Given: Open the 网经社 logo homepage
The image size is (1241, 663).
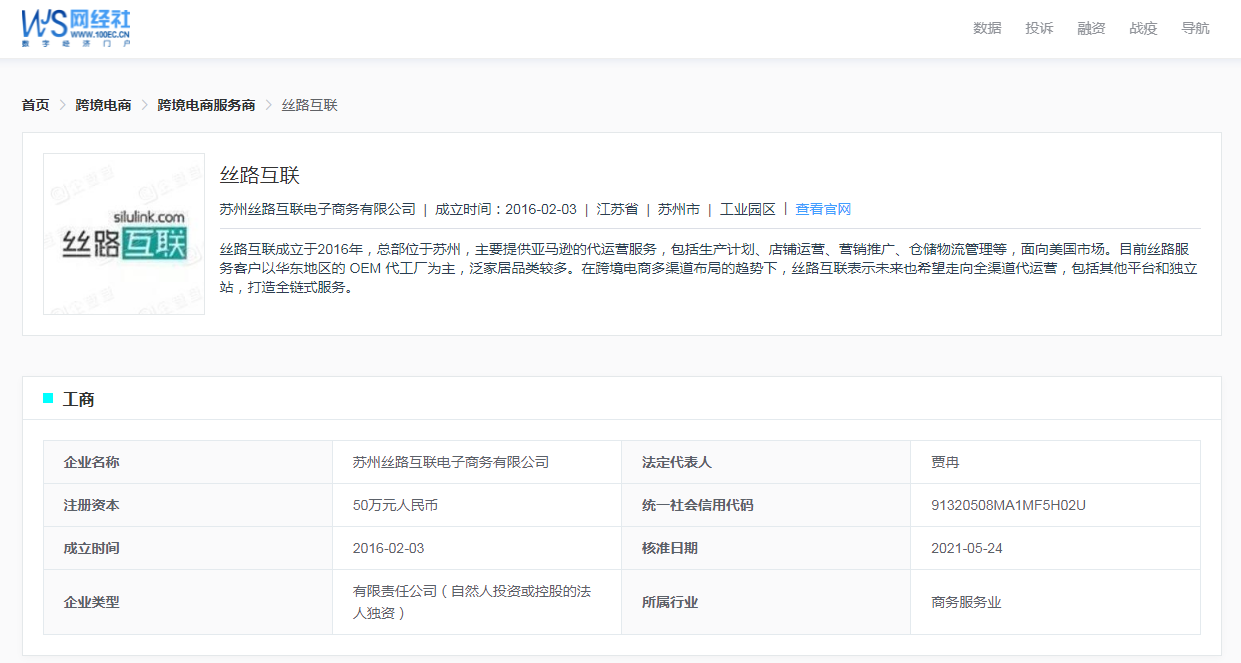Looking at the screenshot, I should [76, 28].
